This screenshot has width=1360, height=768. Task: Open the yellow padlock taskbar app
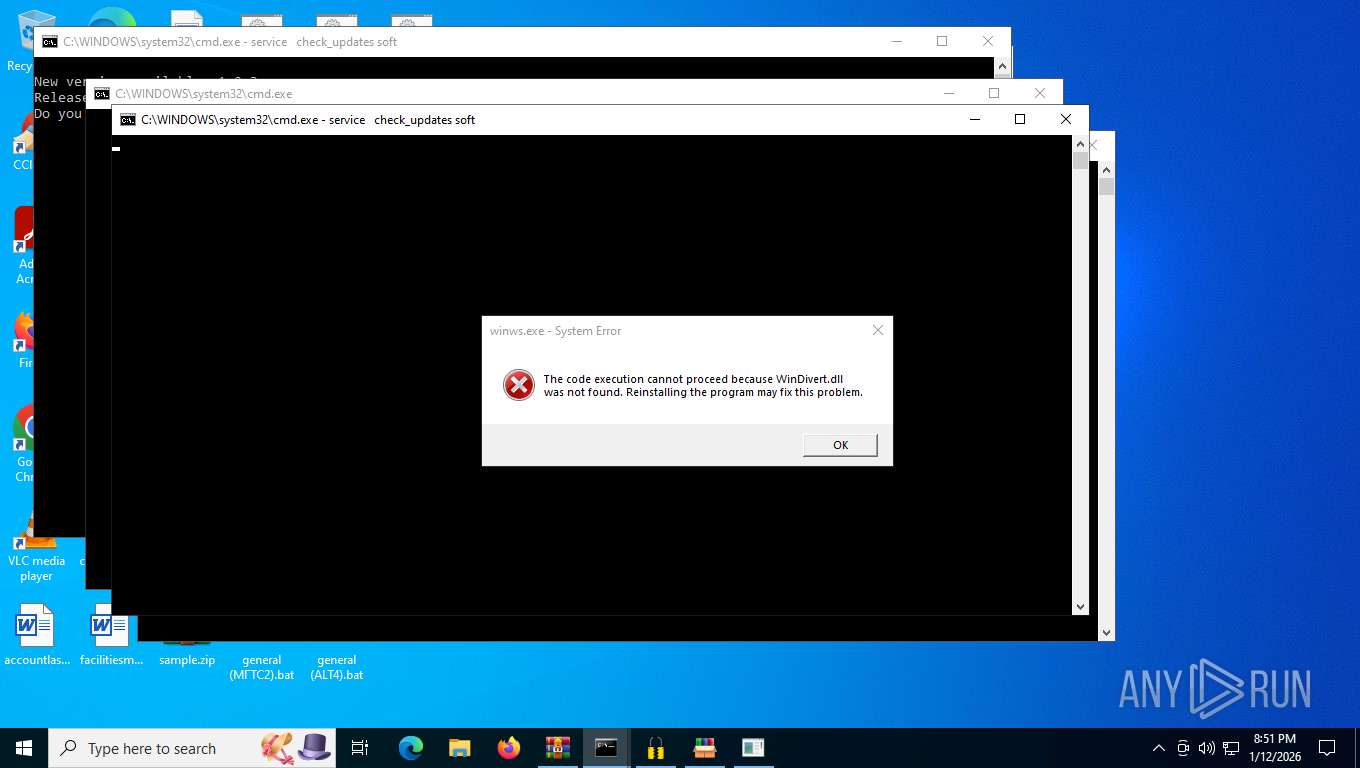click(x=656, y=748)
